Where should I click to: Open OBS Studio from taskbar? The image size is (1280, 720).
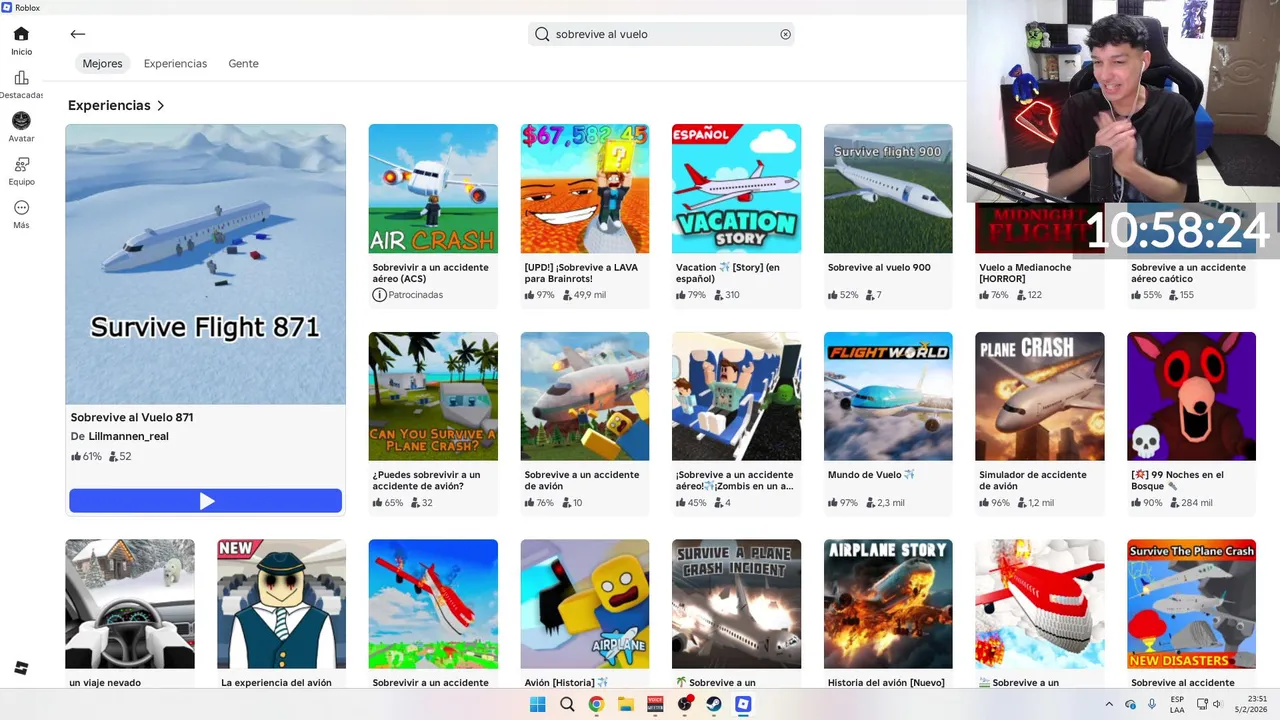pos(685,704)
